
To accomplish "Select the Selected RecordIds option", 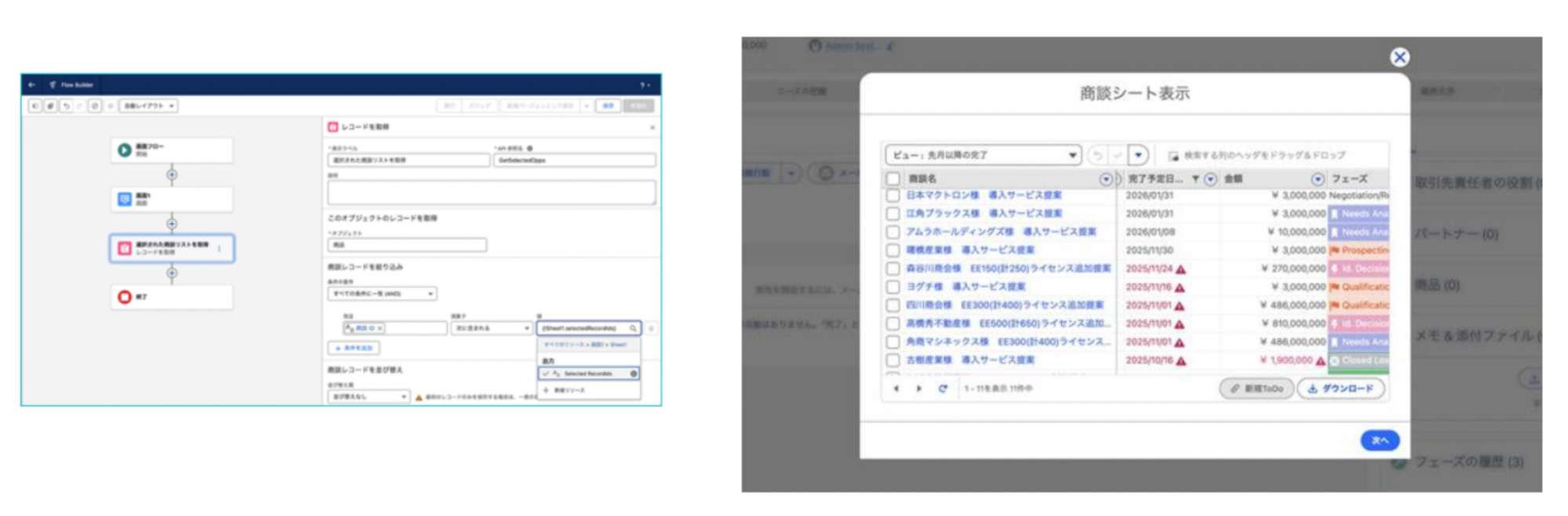I will point(588,374).
